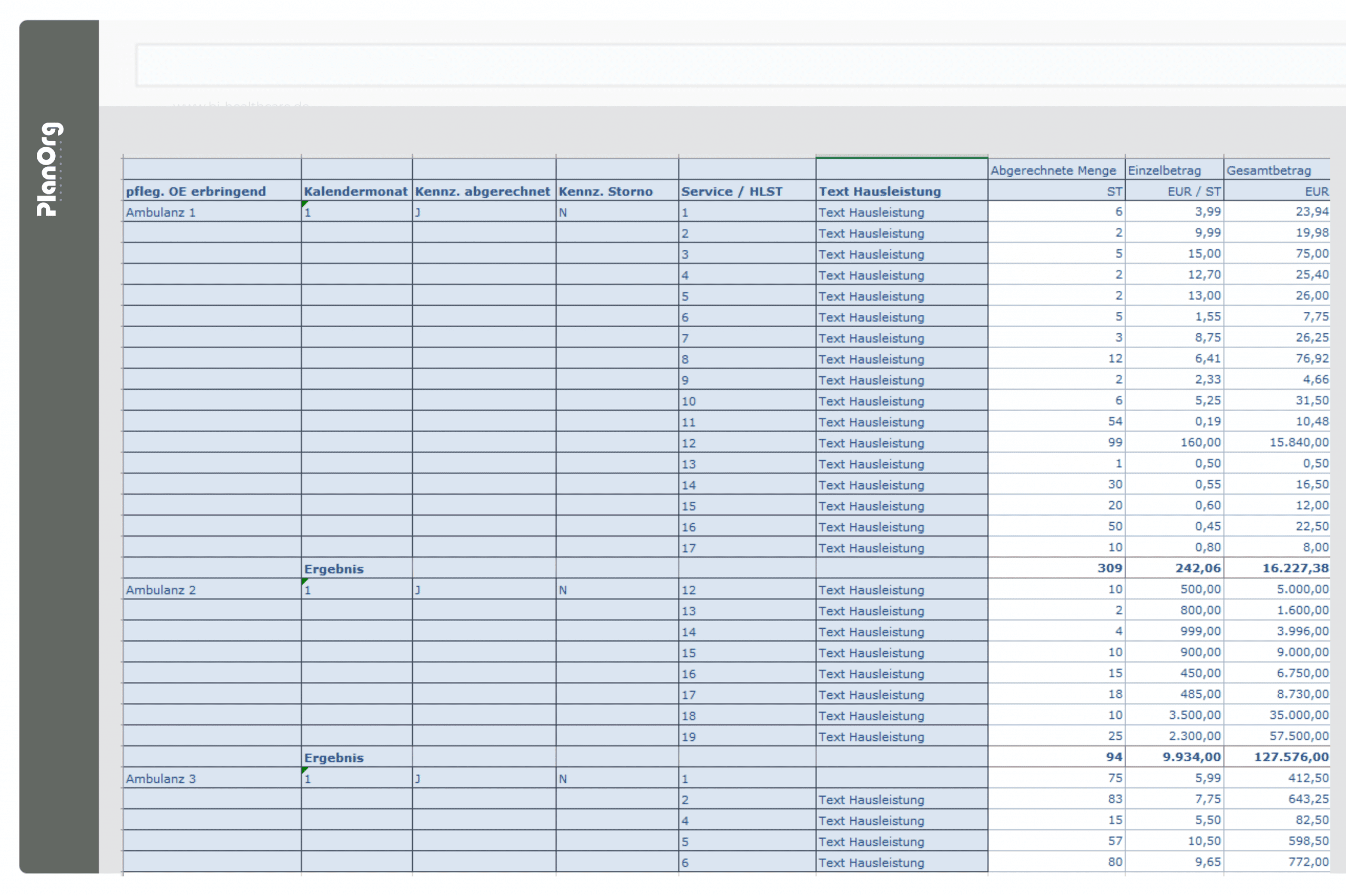The height and width of the screenshot is (896, 1346).
Task: Click the first Ergebnis subtotal label
Action: [x=334, y=568]
